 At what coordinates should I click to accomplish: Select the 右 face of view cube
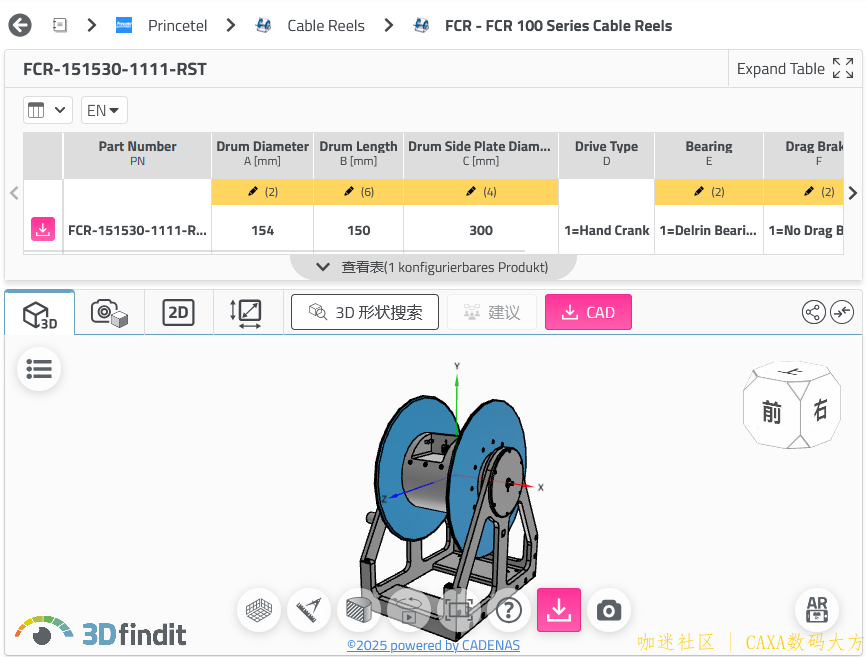(821, 410)
